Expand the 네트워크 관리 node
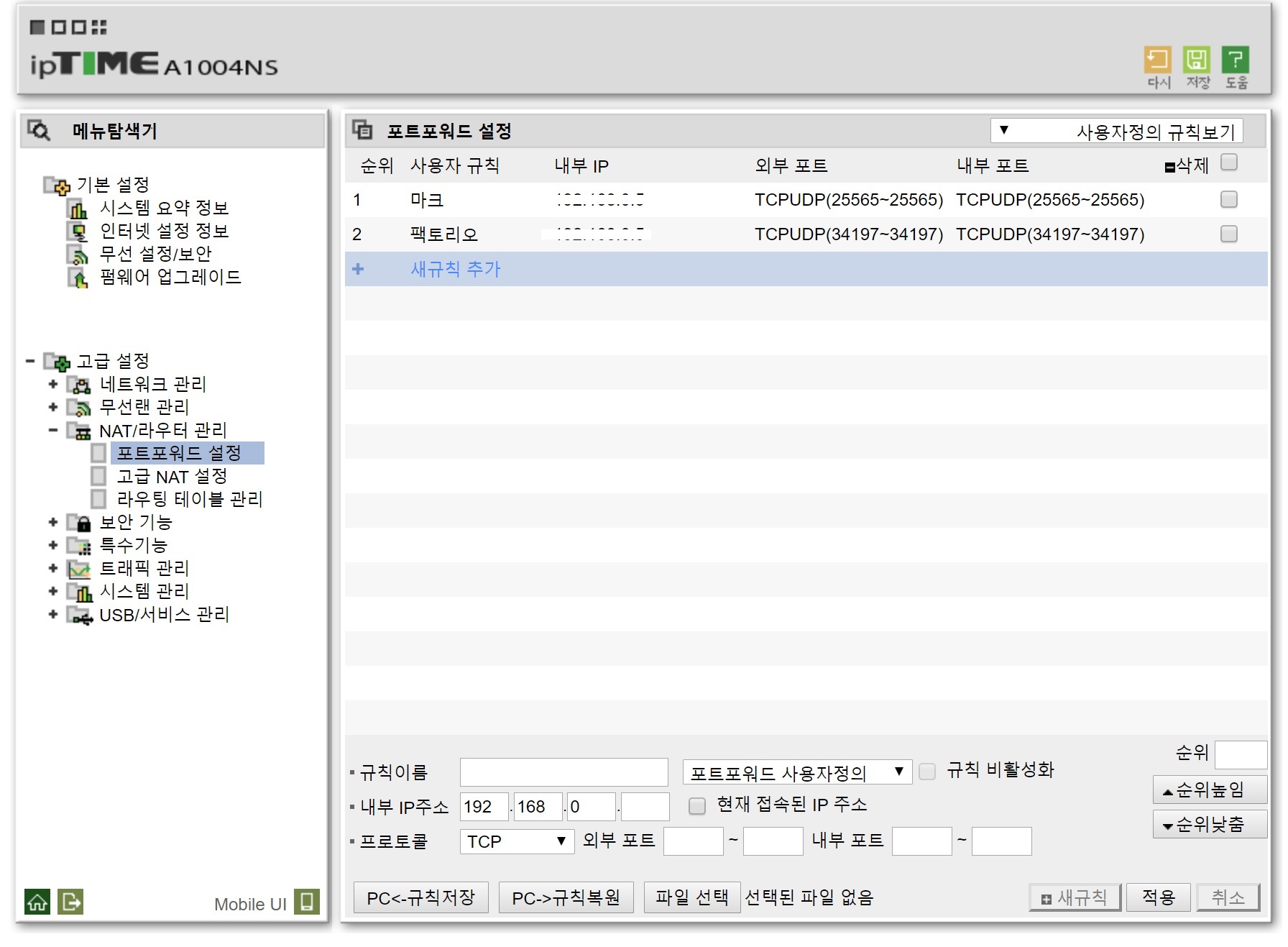The height and width of the screenshot is (947, 1288). tap(52, 385)
